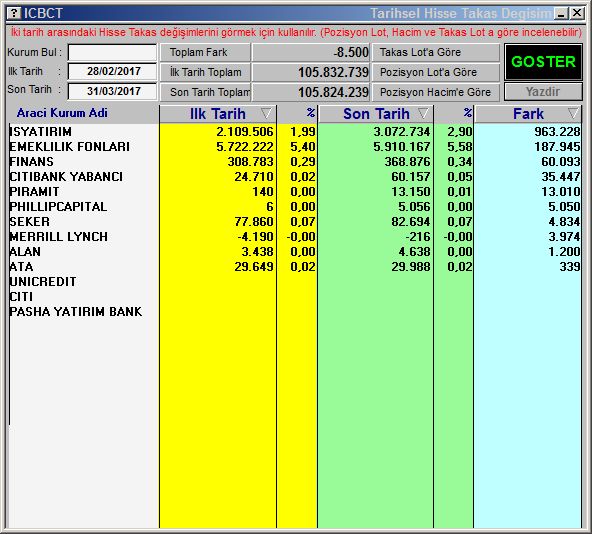592x534 pixels.
Task: Open Son Tarih column sort arrow
Action: pyautogui.click(x=423, y=113)
